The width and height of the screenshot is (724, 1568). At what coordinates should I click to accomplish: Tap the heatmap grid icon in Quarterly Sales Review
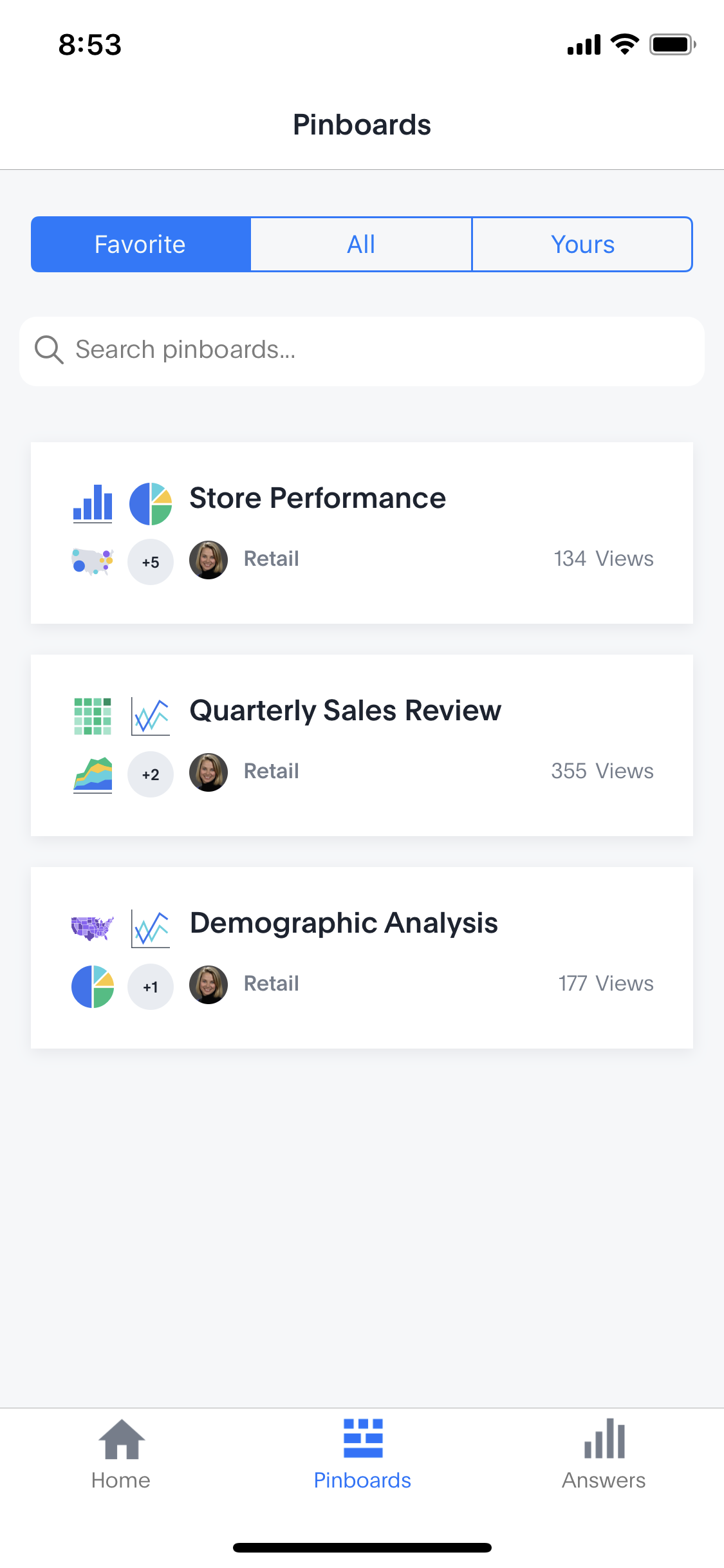tap(93, 716)
